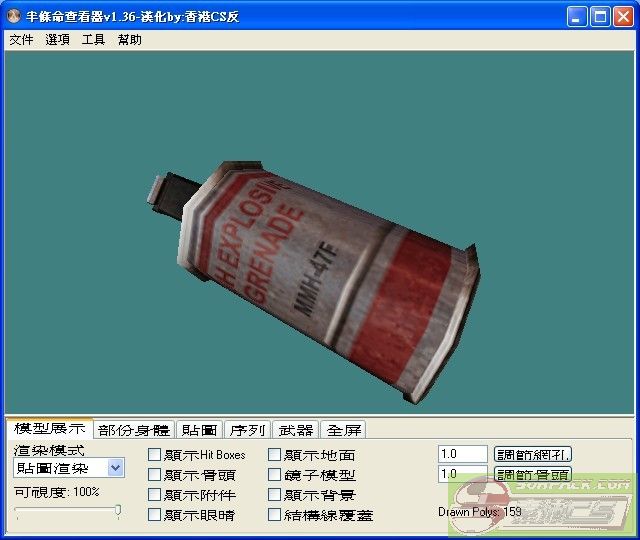Screen dimensions: 640x540
Task: Expand the 渲染模式 dropdown
Action: 115,468
